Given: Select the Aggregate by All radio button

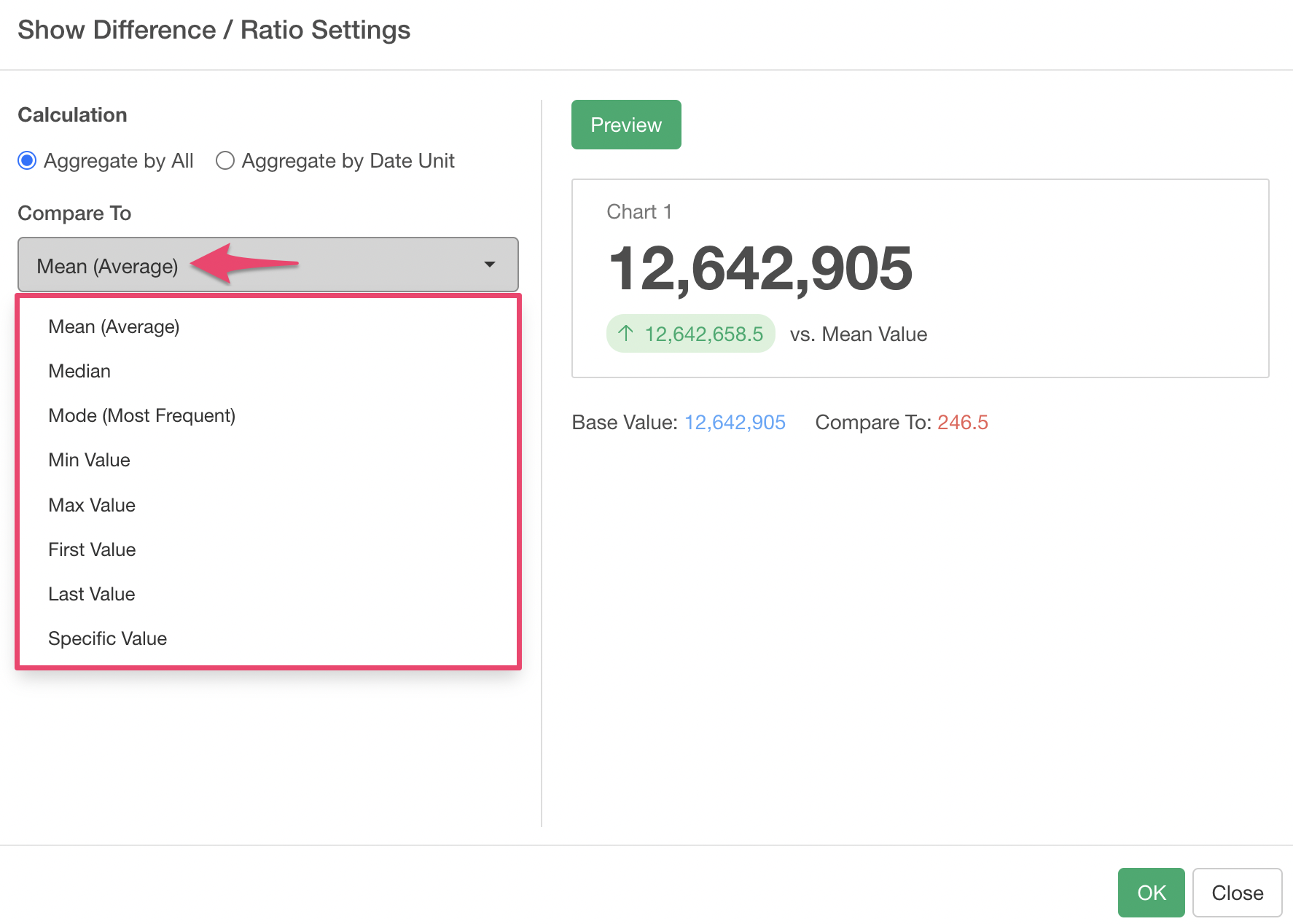Looking at the screenshot, I should click(27, 160).
